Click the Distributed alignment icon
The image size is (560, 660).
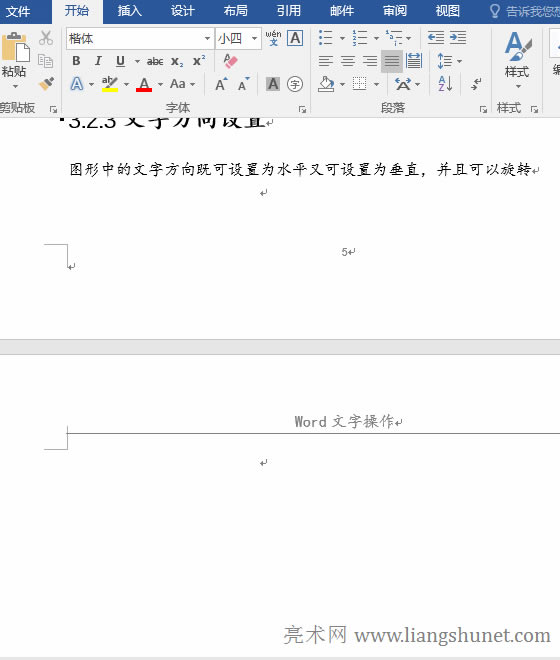click(414, 61)
